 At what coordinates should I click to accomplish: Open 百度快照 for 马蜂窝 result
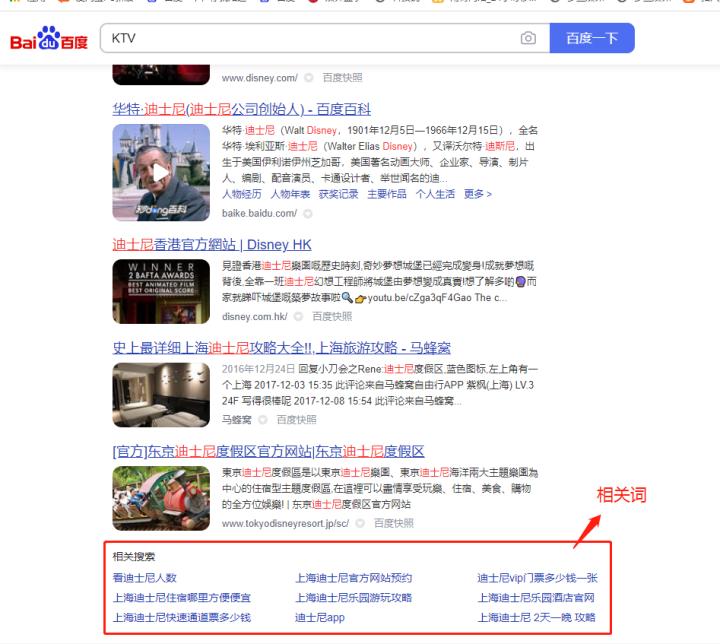pyautogui.click(x=297, y=420)
